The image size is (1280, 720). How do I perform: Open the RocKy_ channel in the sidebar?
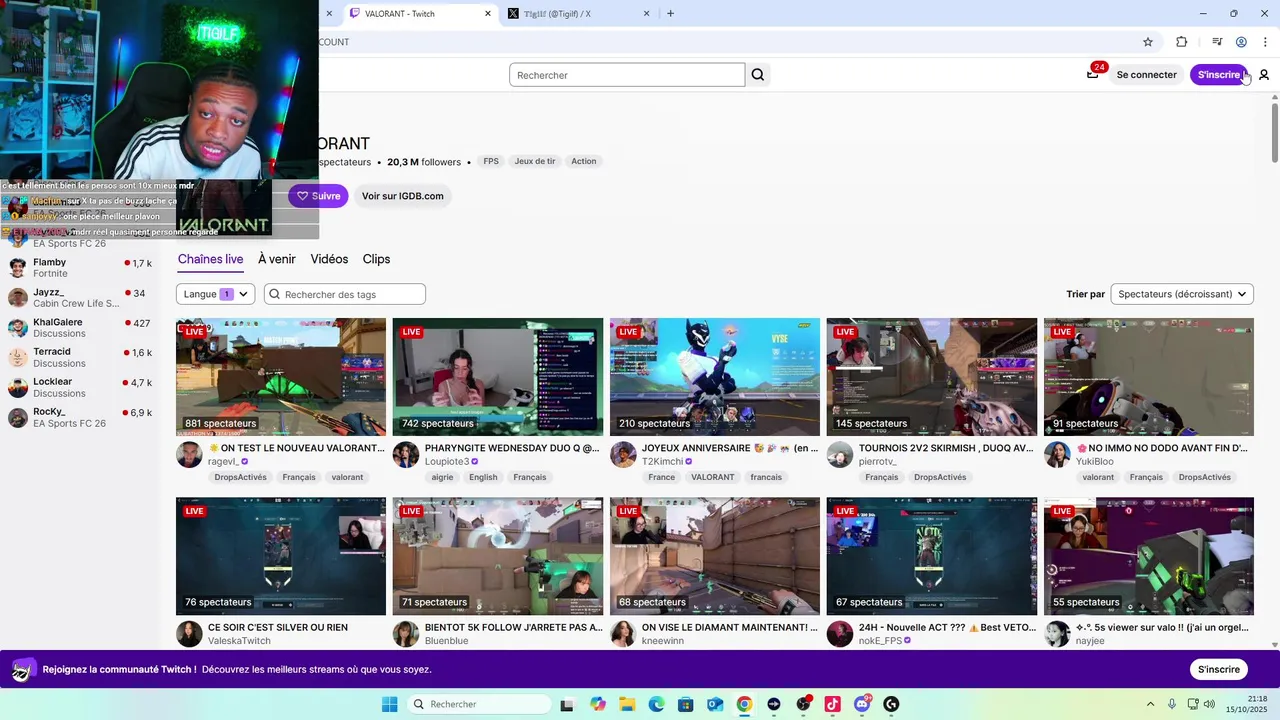[80, 418]
